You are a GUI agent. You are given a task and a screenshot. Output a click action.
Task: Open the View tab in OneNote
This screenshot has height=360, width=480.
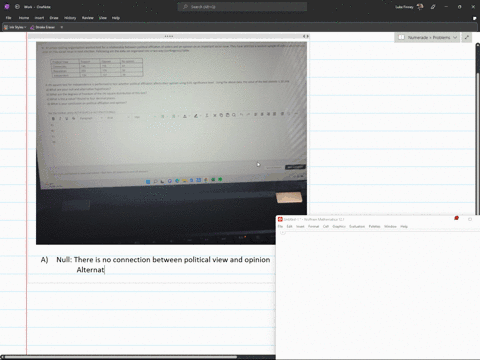click(103, 18)
